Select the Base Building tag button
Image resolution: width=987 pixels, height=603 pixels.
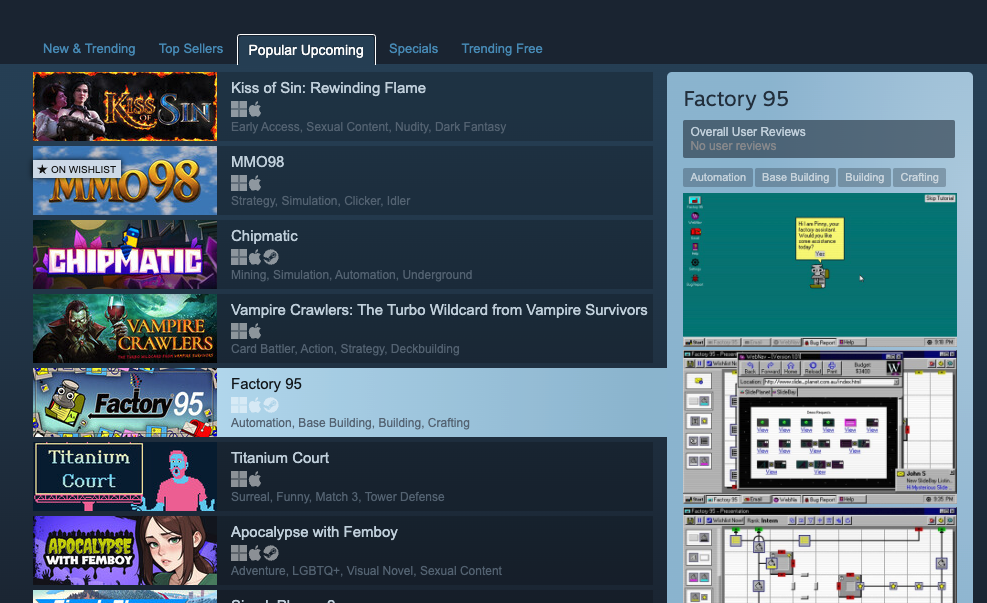(x=795, y=178)
